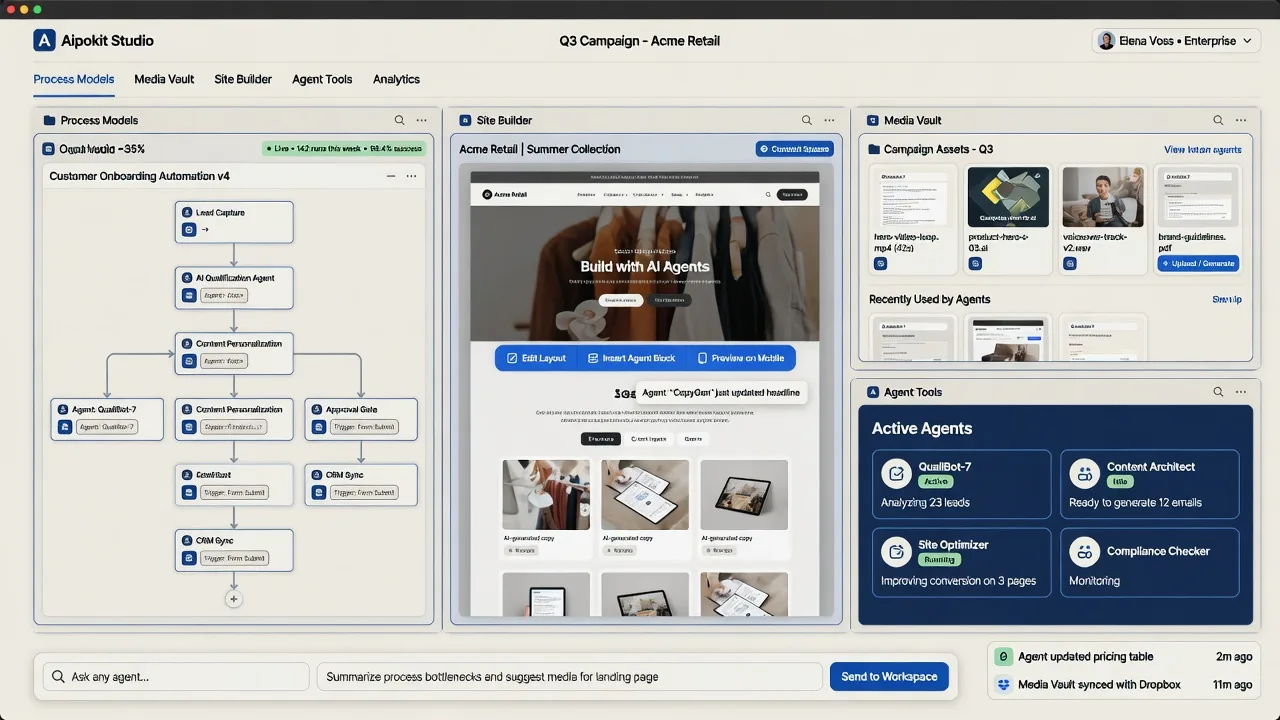This screenshot has width=1280, height=720.
Task: Open the QualiBot-7 agent card
Action: (961, 484)
